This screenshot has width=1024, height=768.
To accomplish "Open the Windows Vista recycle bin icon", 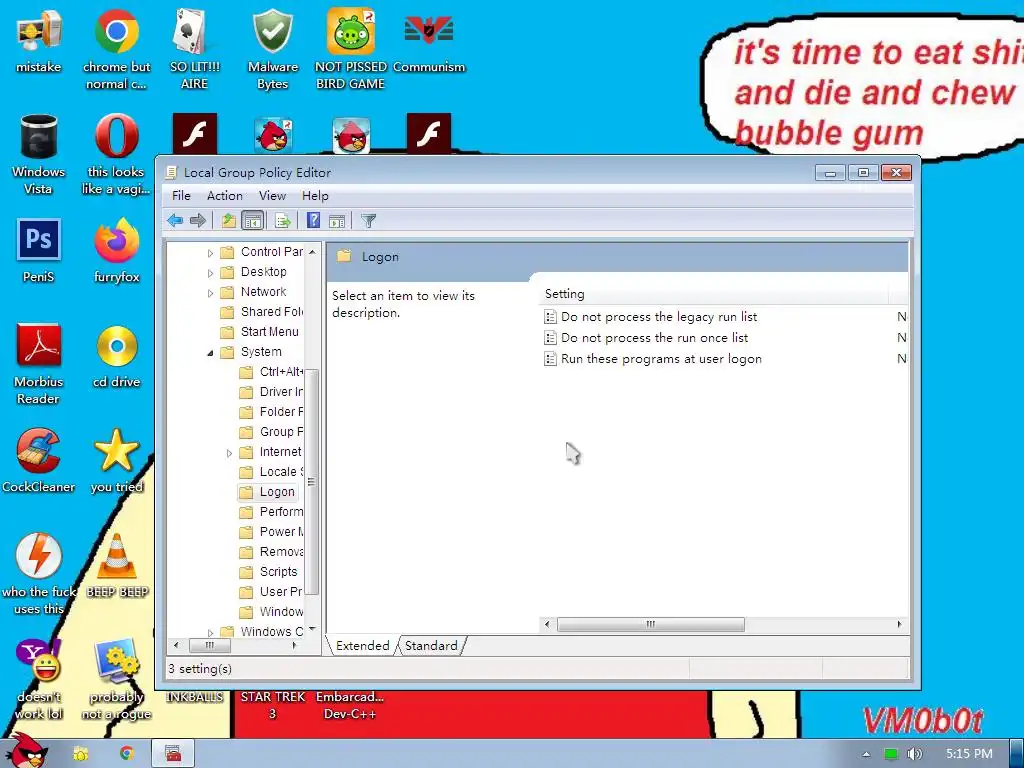I will click(39, 154).
